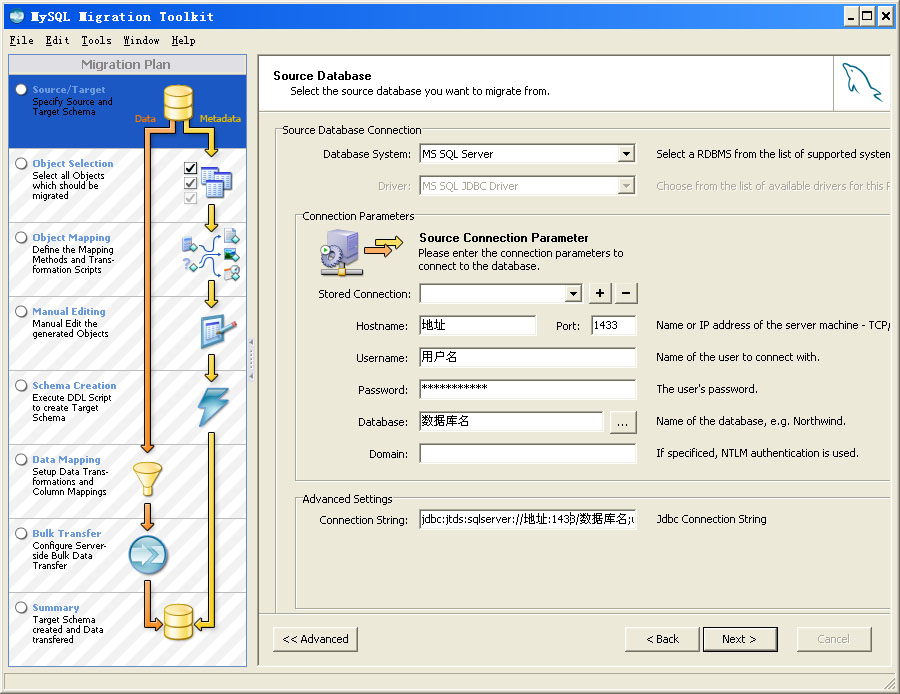Click the Next button
The height and width of the screenshot is (694, 900).
tap(740, 639)
